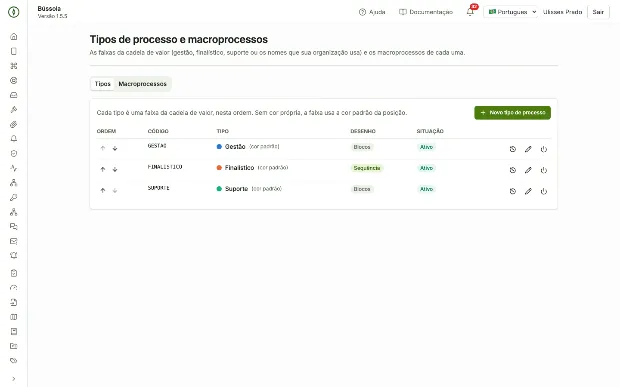Click the GESTAO code cell

pyautogui.click(x=157, y=146)
